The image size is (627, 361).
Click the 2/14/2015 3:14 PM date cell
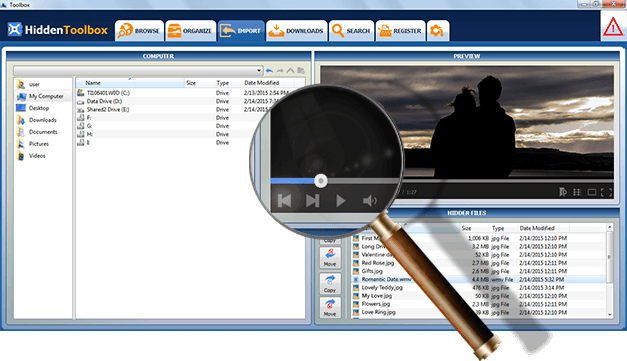point(541,287)
